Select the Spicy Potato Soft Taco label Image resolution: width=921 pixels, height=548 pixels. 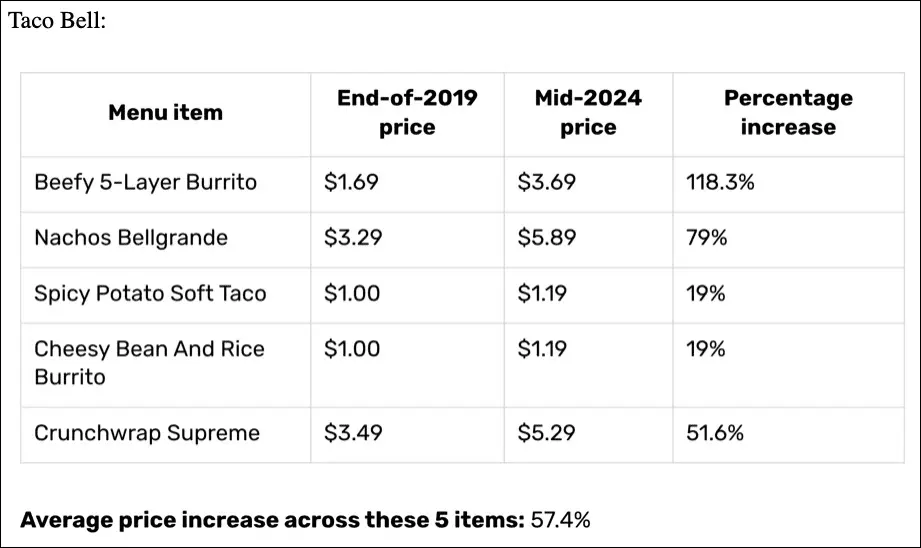tap(150, 294)
